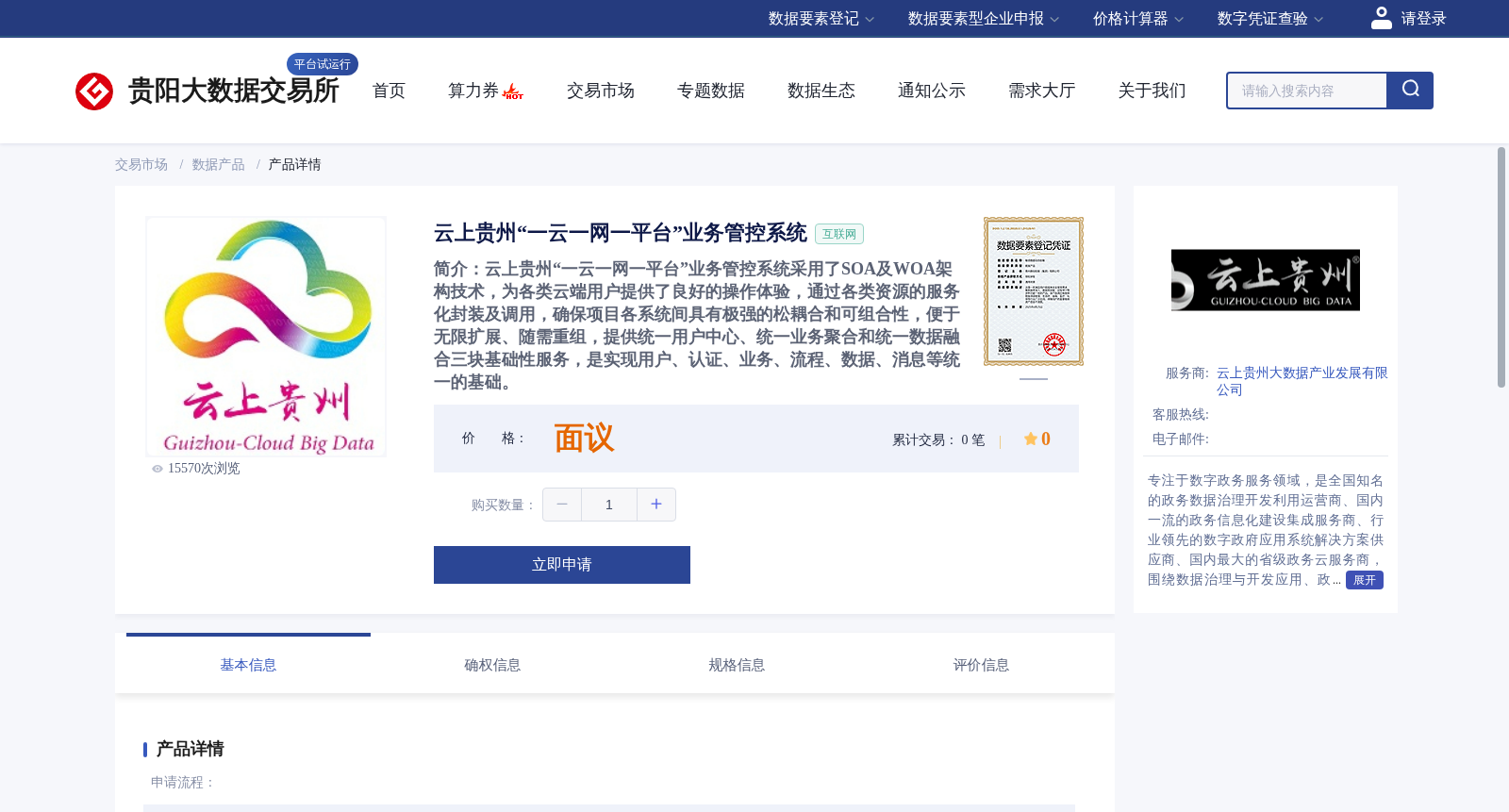Click 请登录 to sign in
The height and width of the screenshot is (812, 1509).
[x=1423, y=19]
